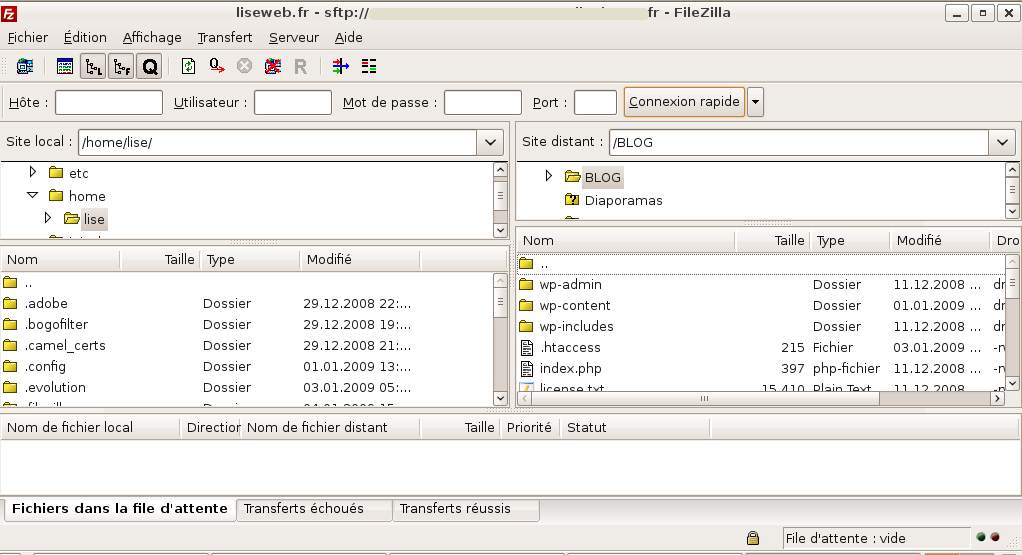Screen dimensions: 1022x555
Task: Click the refresh file lists icon
Action: [188, 66]
